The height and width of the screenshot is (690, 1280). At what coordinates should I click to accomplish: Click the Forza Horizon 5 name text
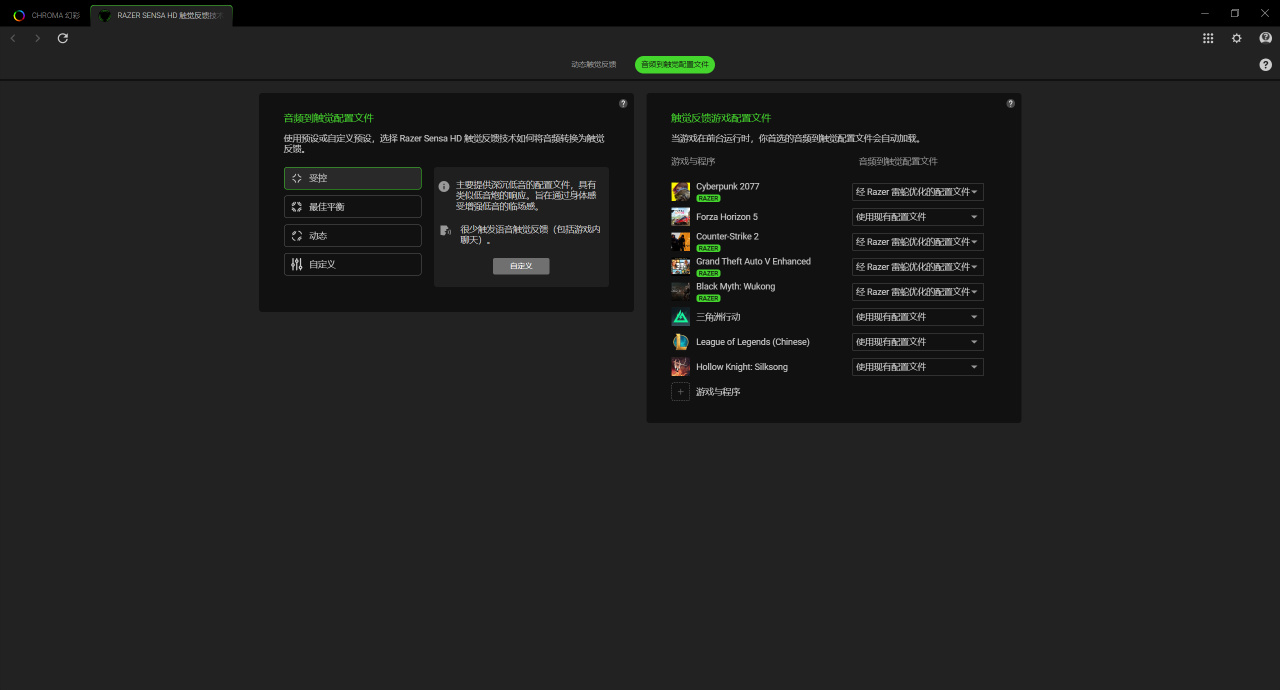click(x=727, y=217)
